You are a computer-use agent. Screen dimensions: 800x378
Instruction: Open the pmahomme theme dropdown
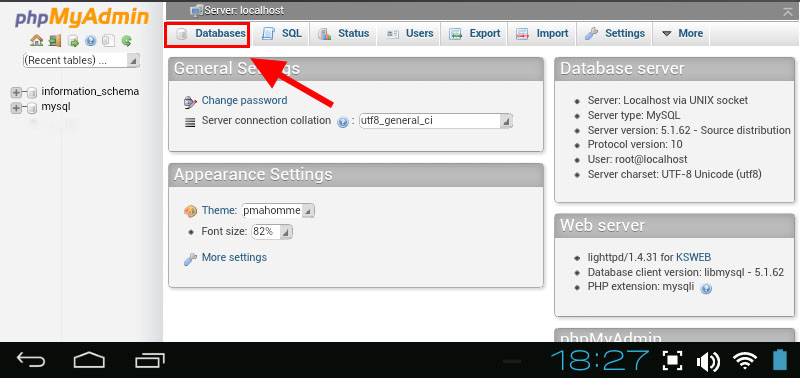(x=279, y=210)
